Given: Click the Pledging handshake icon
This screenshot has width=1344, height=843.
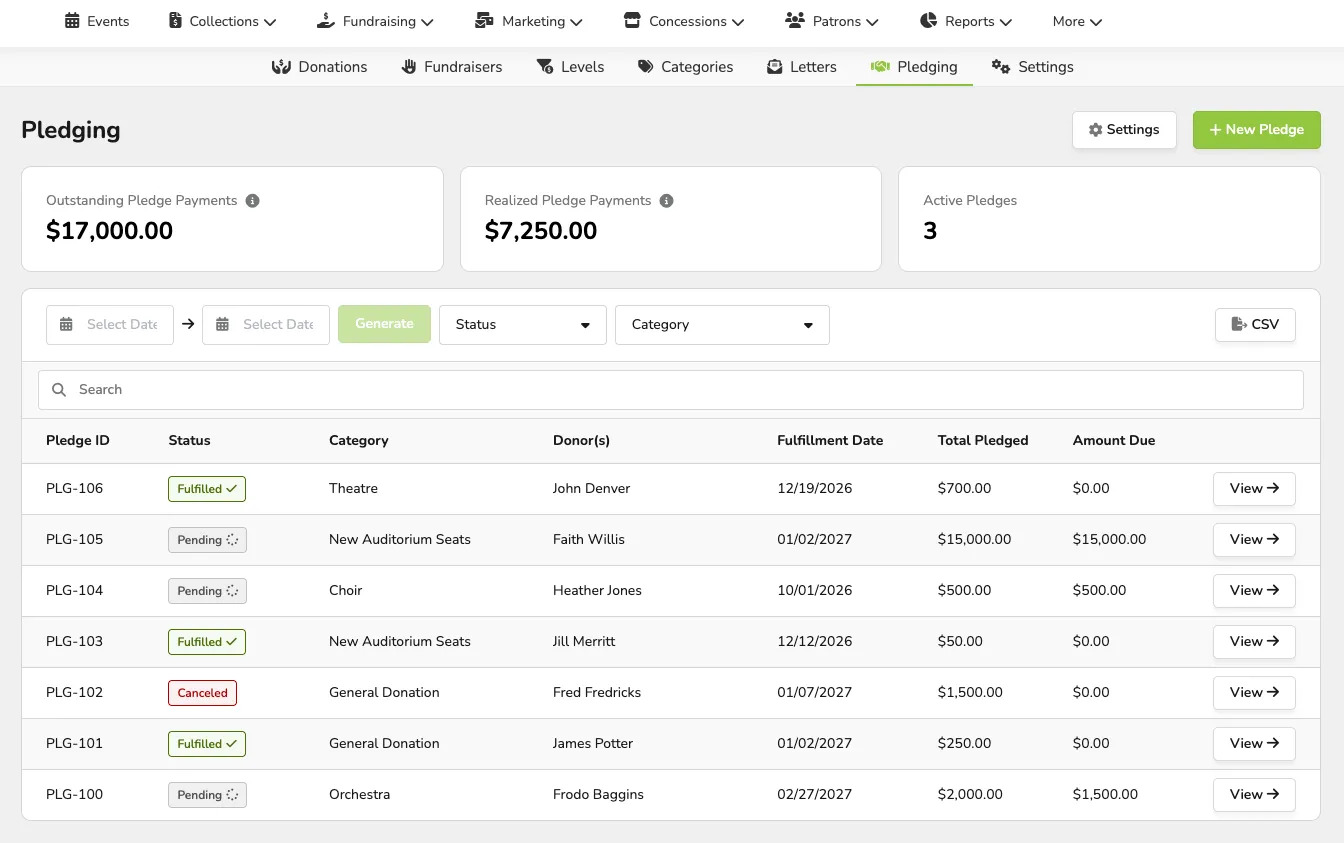Looking at the screenshot, I should point(880,67).
